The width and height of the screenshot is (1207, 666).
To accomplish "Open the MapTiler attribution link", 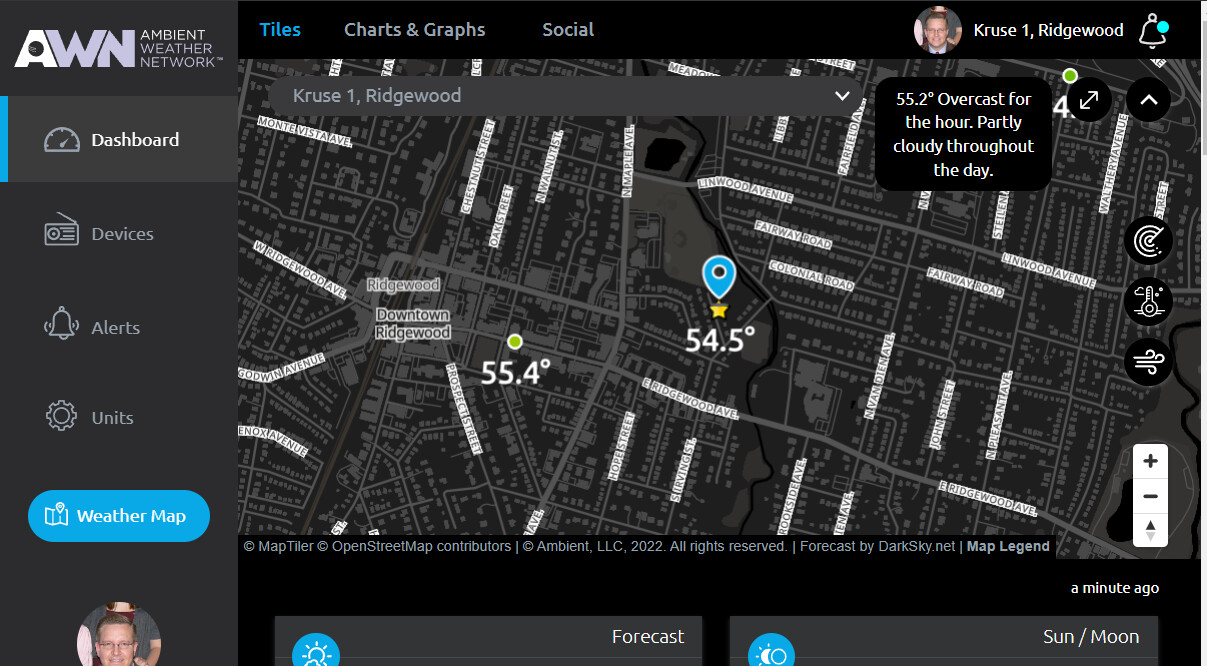I will click(x=278, y=546).
